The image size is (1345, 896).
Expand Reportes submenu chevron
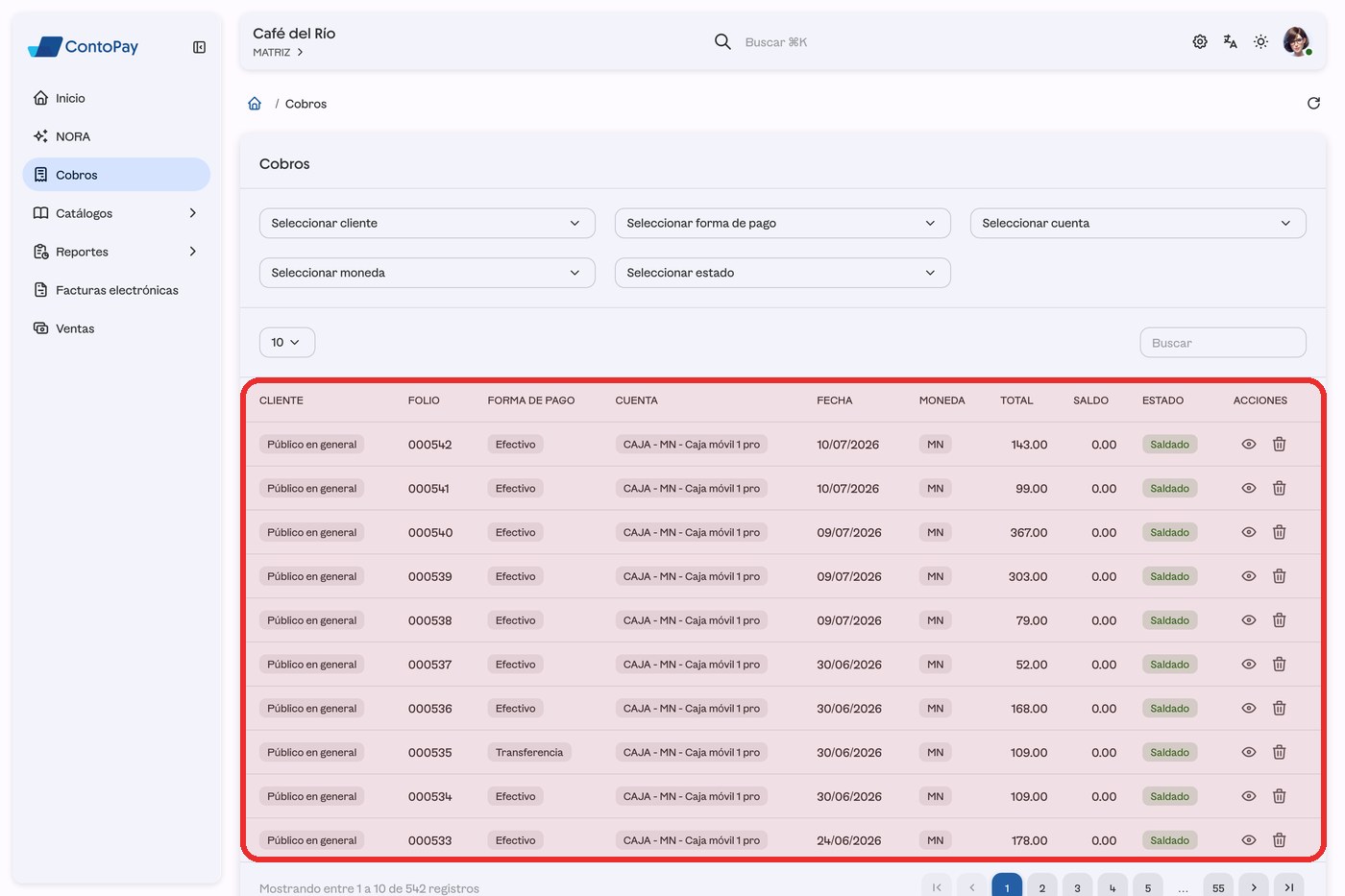pos(193,252)
